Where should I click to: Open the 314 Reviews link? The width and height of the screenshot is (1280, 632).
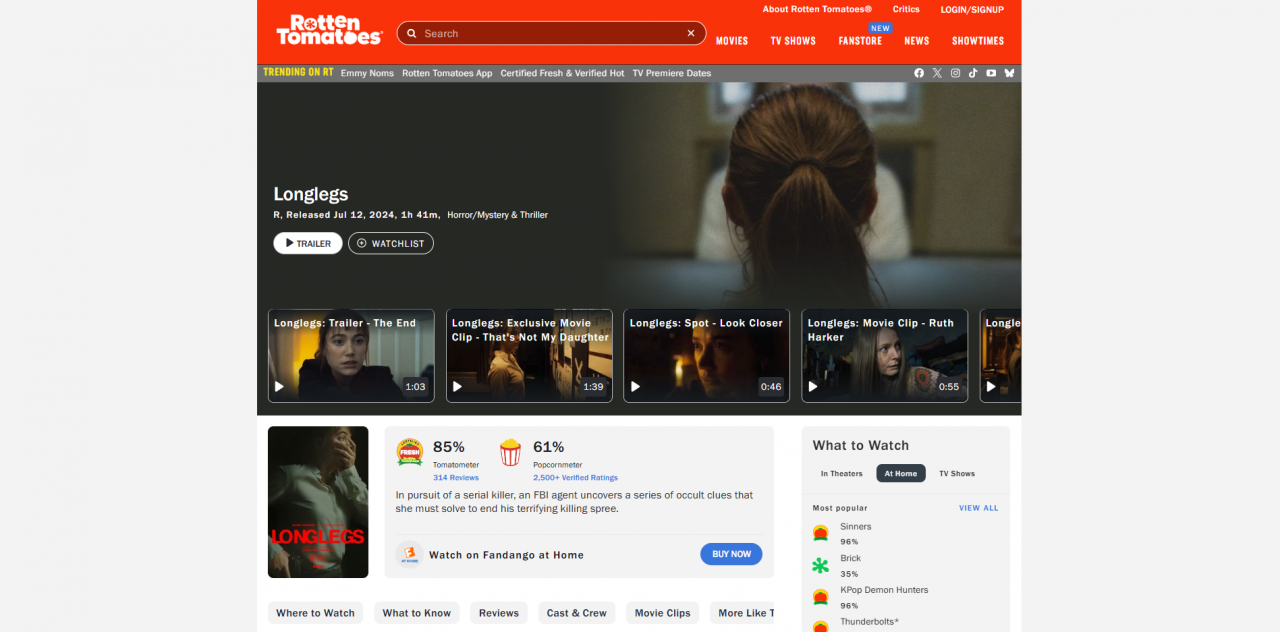click(x=456, y=478)
